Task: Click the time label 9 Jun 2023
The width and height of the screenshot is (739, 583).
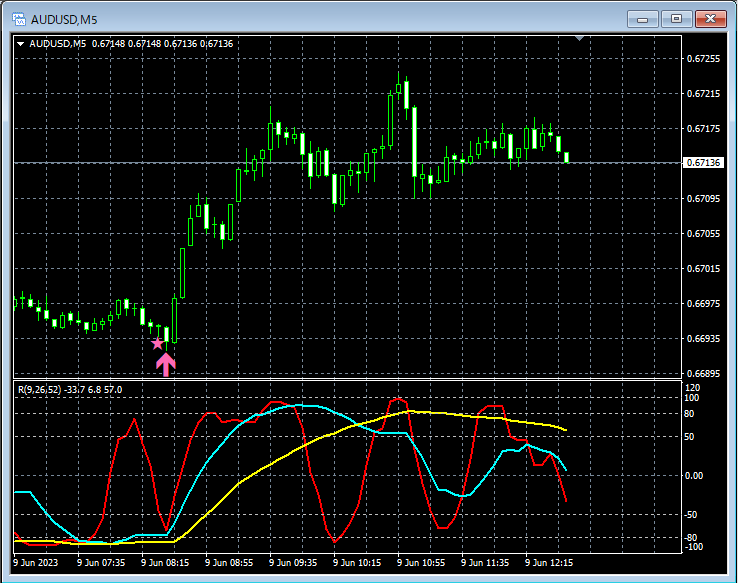Action: tap(36, 563)
